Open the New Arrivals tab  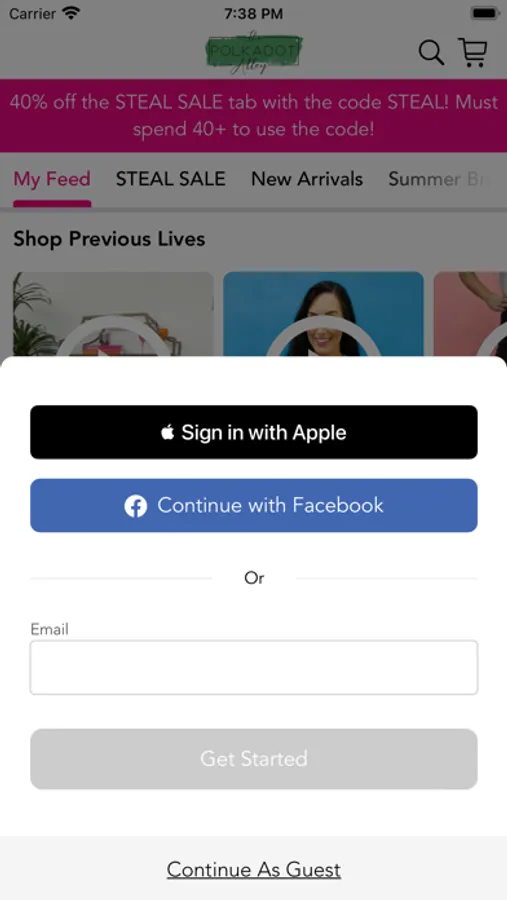tap(307, 179)
